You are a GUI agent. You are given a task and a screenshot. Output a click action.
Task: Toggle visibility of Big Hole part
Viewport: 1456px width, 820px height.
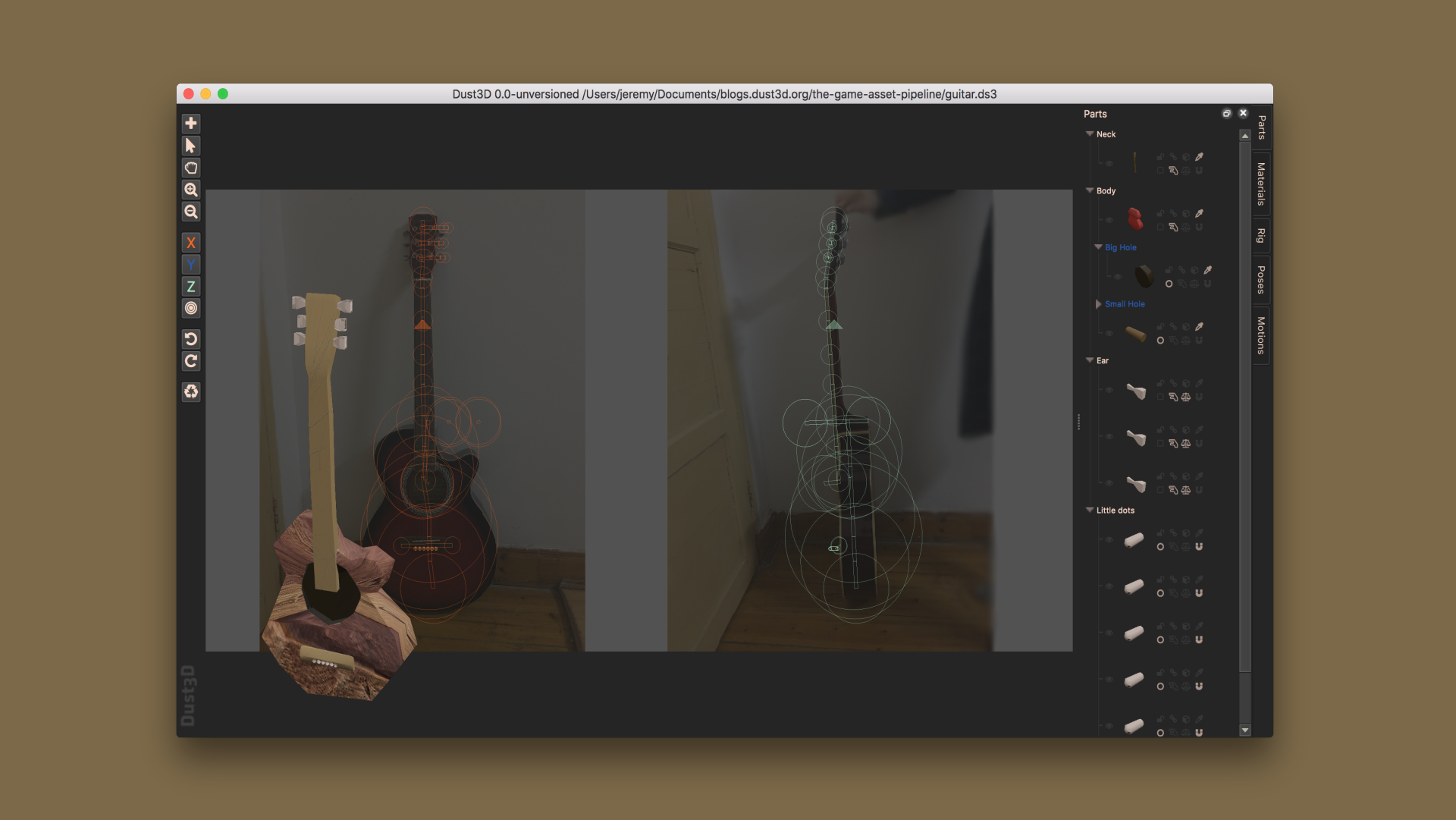coord(1118,277)
